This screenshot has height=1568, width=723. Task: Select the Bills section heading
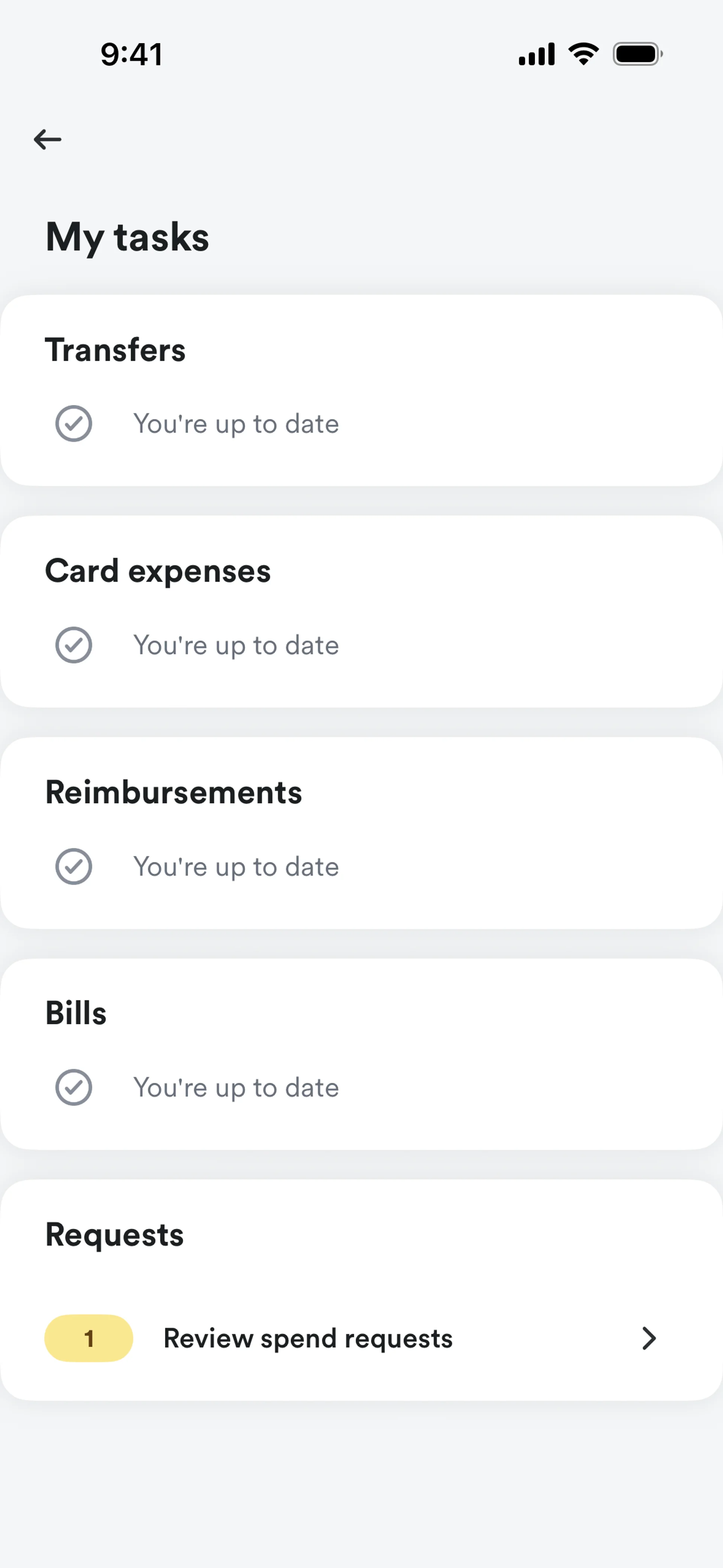(76, 1013)
